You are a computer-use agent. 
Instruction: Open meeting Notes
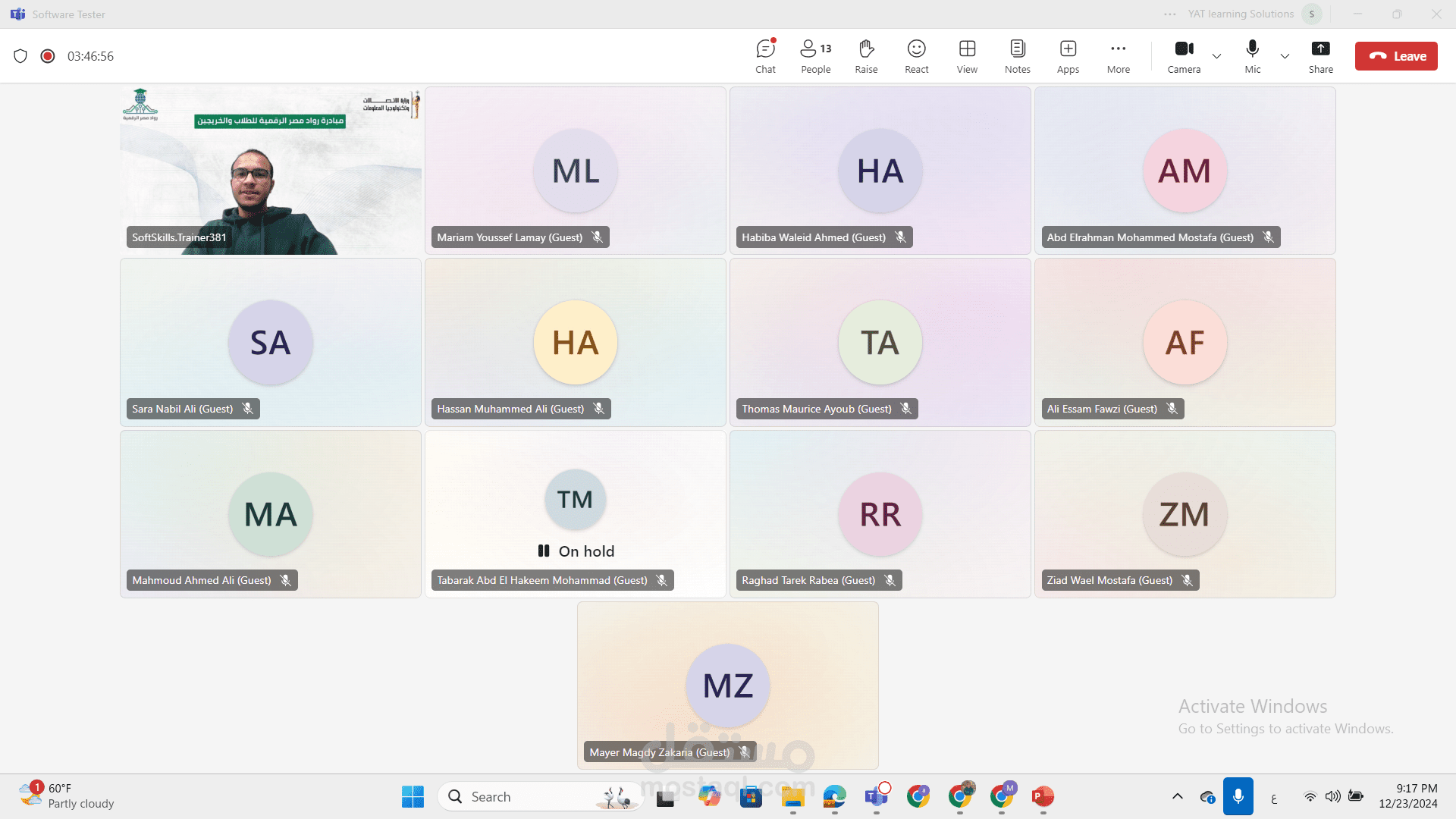pos(1017,56)
